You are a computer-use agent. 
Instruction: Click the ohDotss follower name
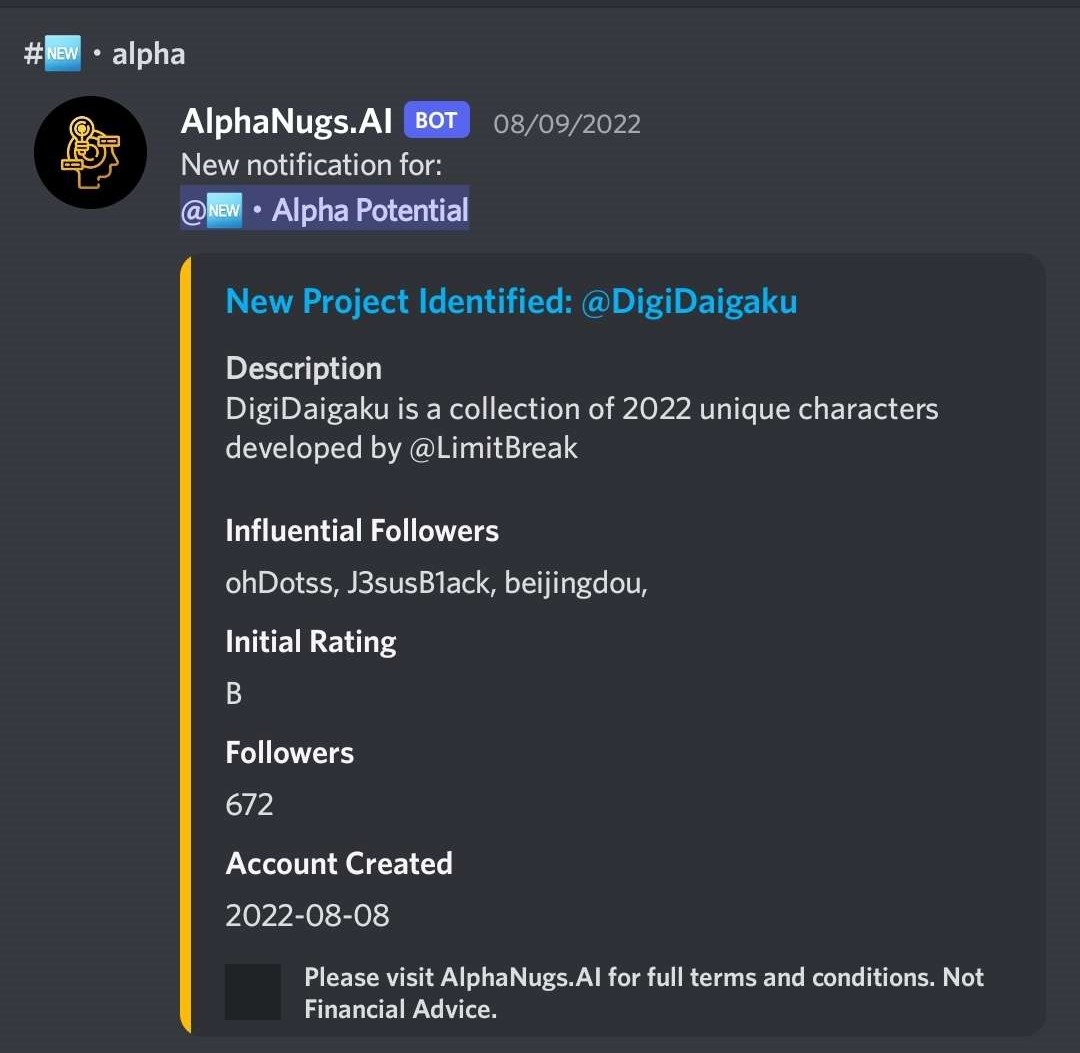point(279,582)
